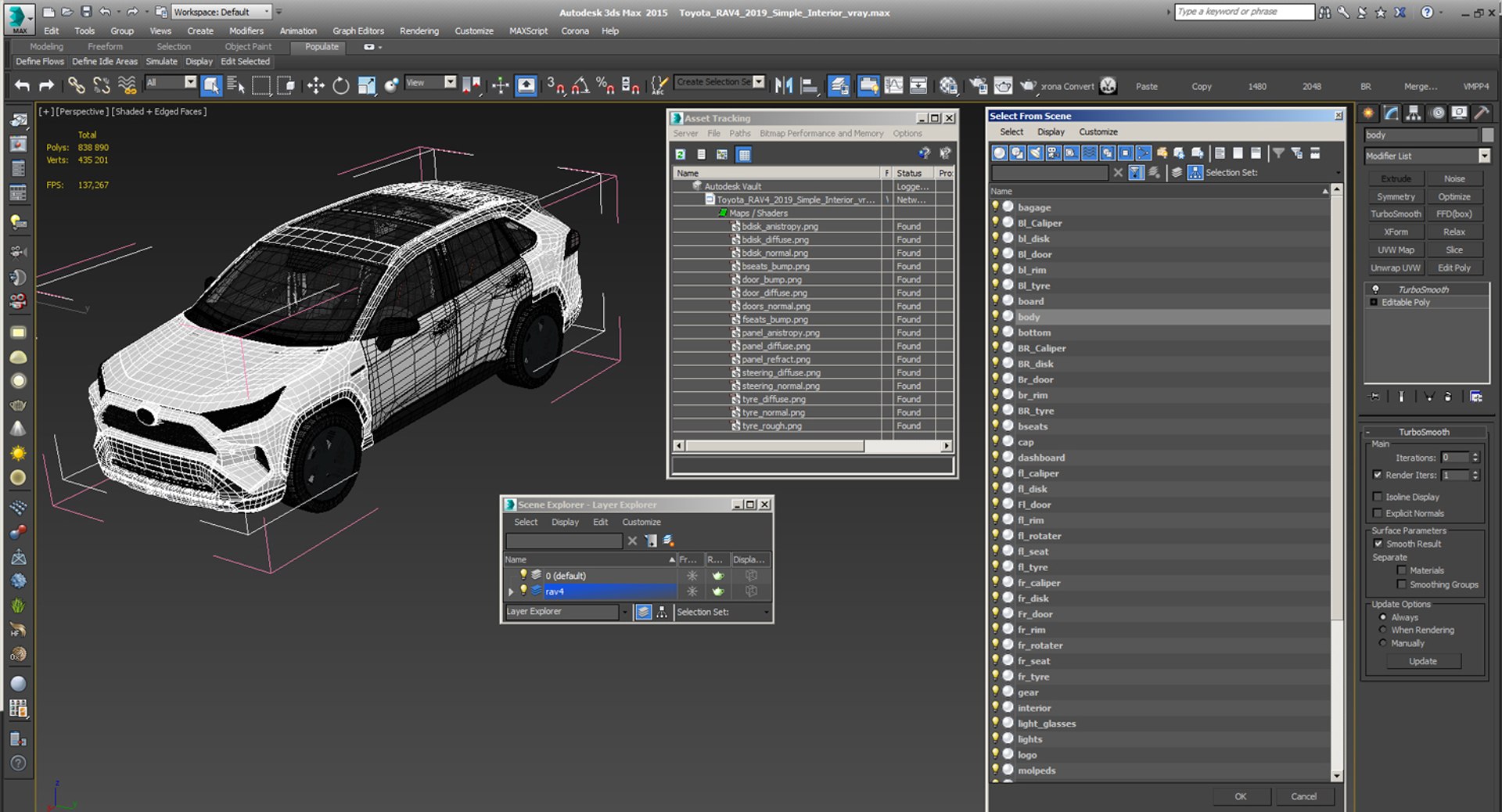Select When Rendering update option

click(1382, 630)
